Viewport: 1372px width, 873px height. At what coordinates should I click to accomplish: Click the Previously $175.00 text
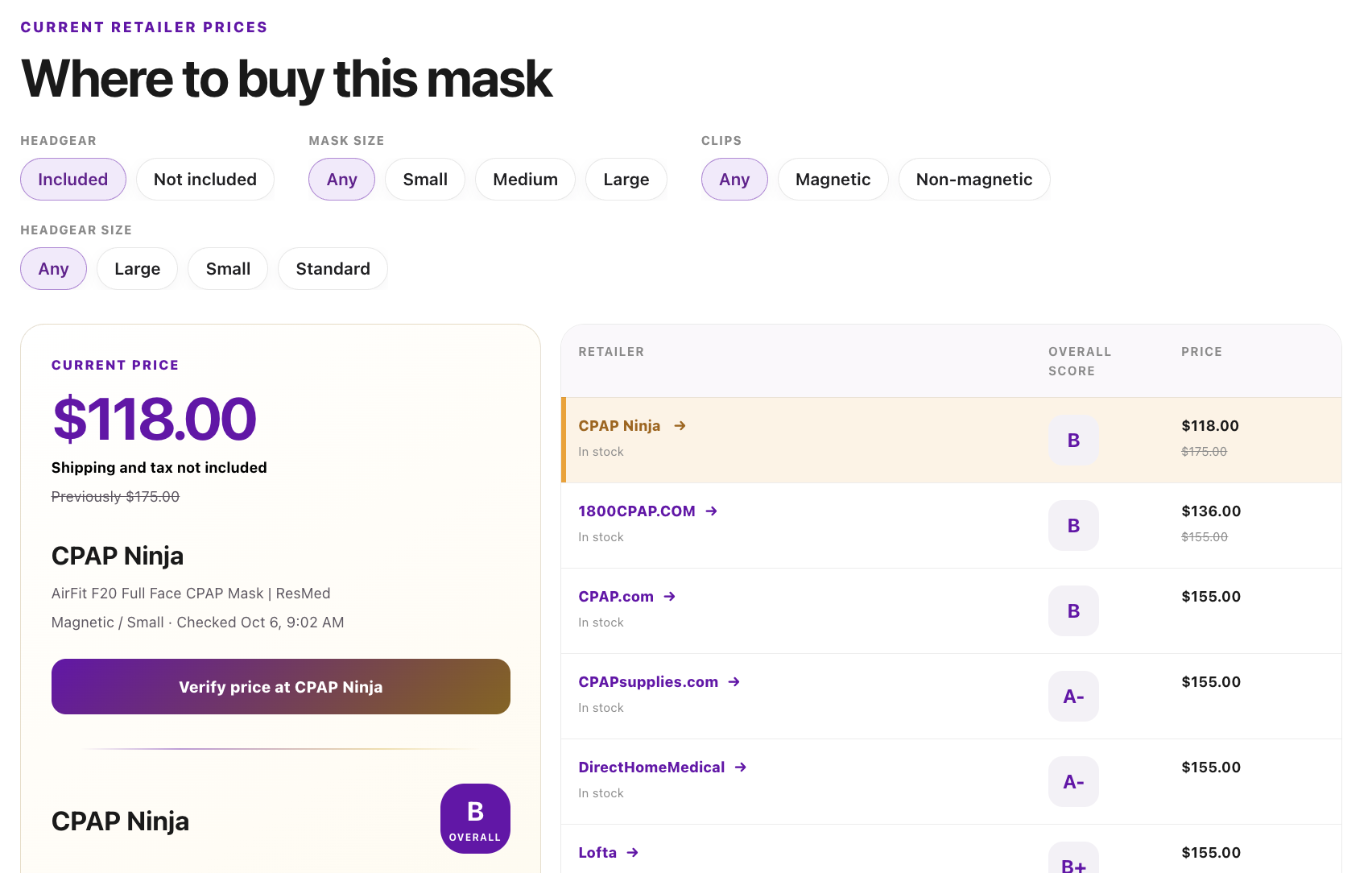pyautogui.click(x=115, y=496)
